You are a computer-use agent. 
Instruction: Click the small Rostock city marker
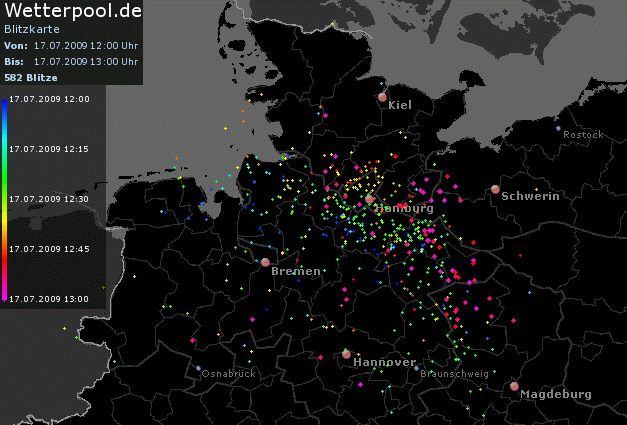[558, 128]
